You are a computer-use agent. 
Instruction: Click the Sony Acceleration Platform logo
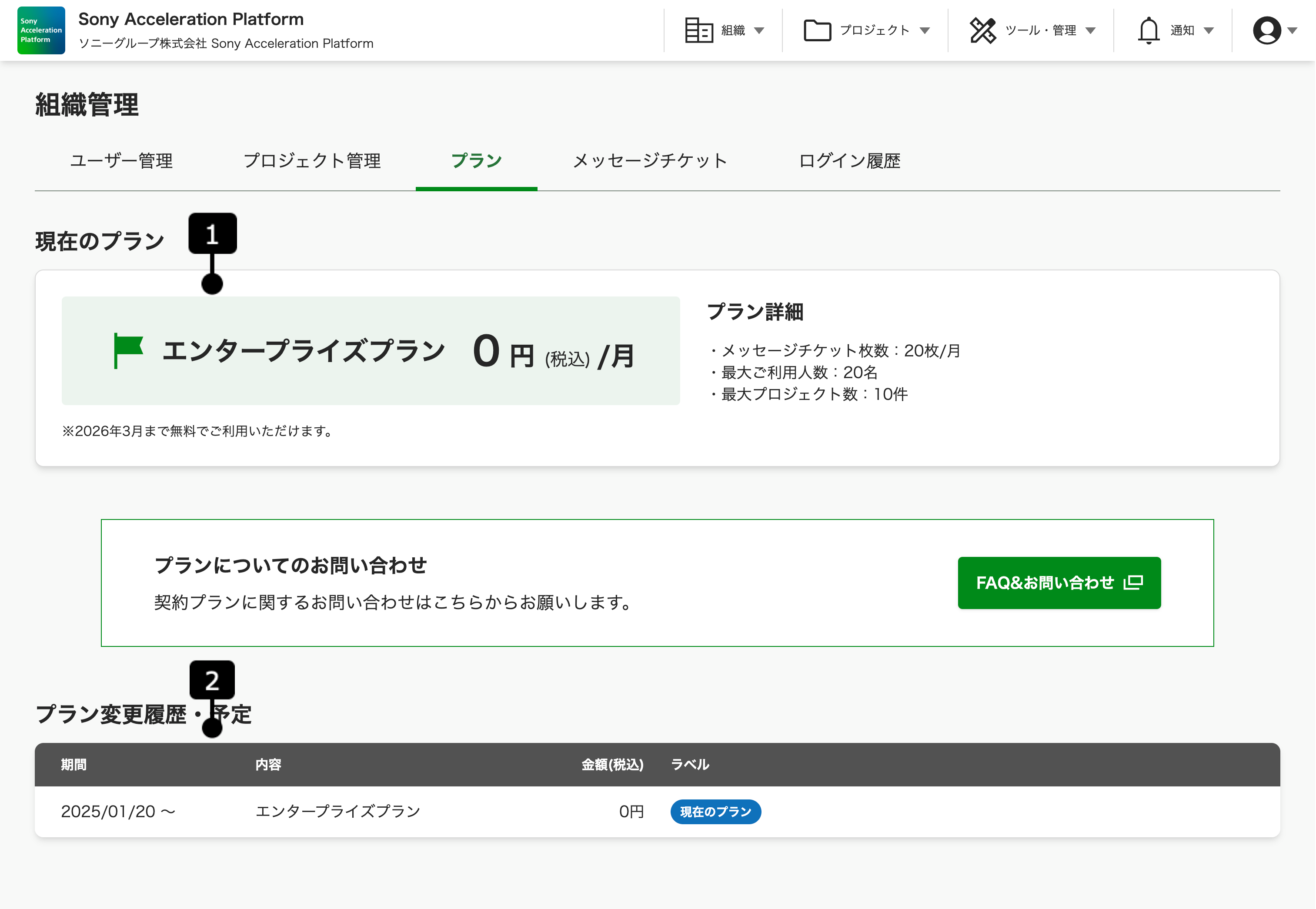point(41,30)
